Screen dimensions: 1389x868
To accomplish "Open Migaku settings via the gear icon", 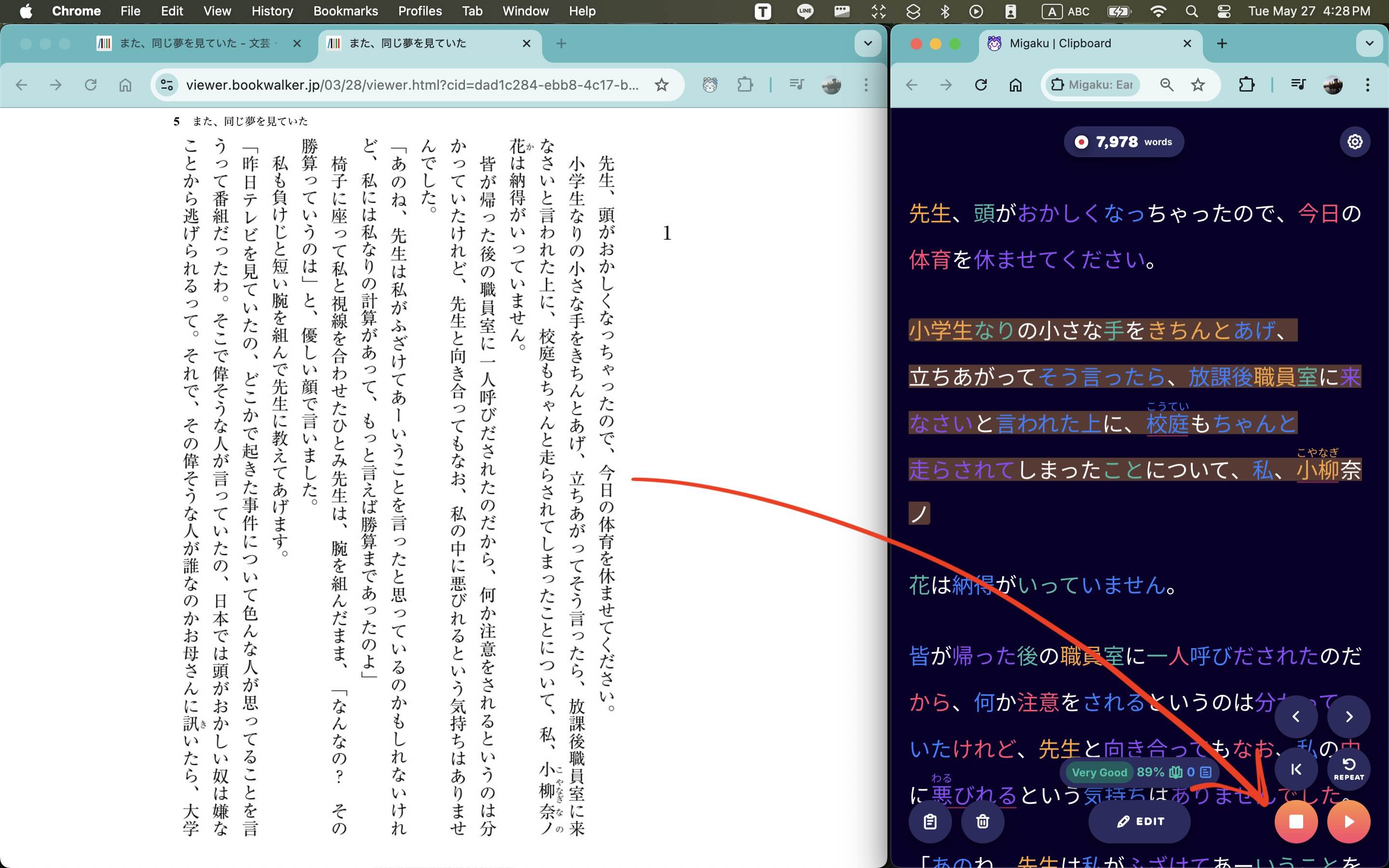I will [x=1355, y=142].
